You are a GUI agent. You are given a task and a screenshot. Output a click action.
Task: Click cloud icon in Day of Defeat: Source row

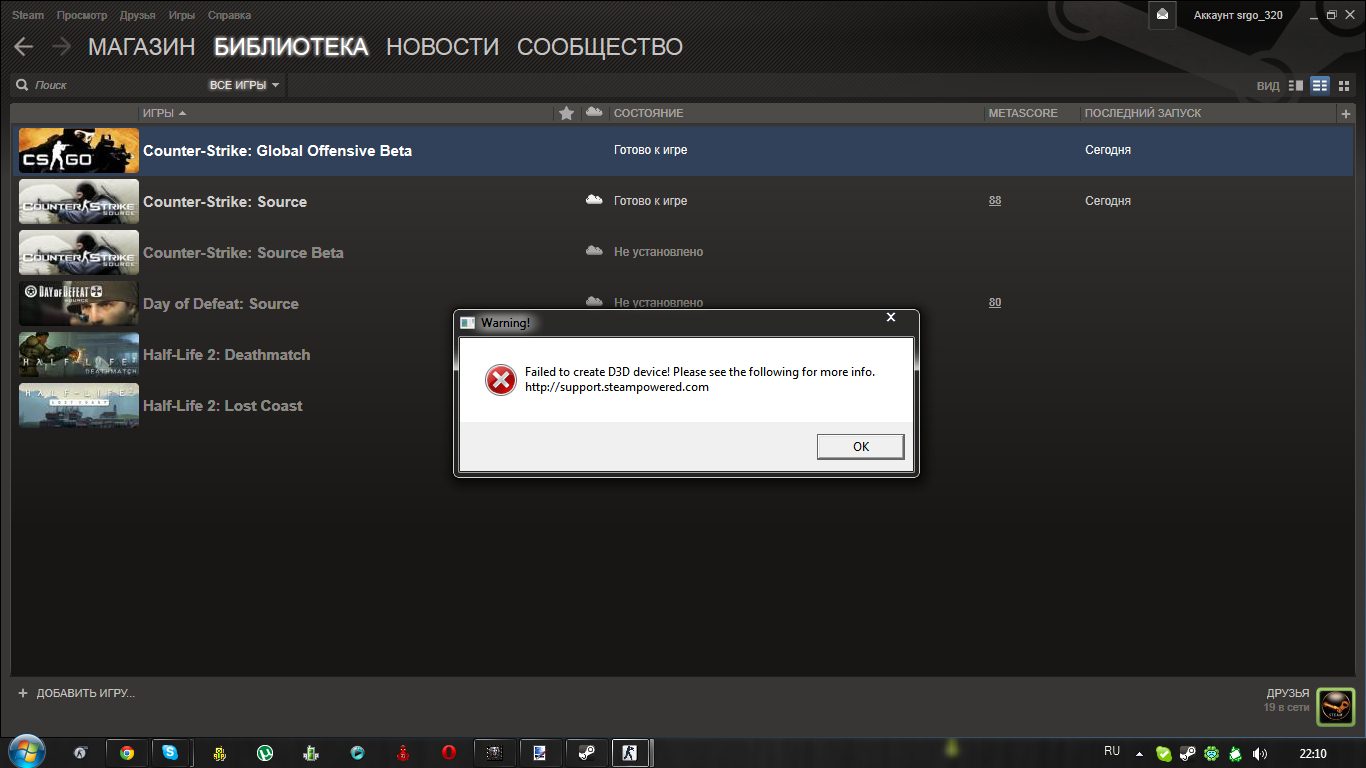(594, 301)
